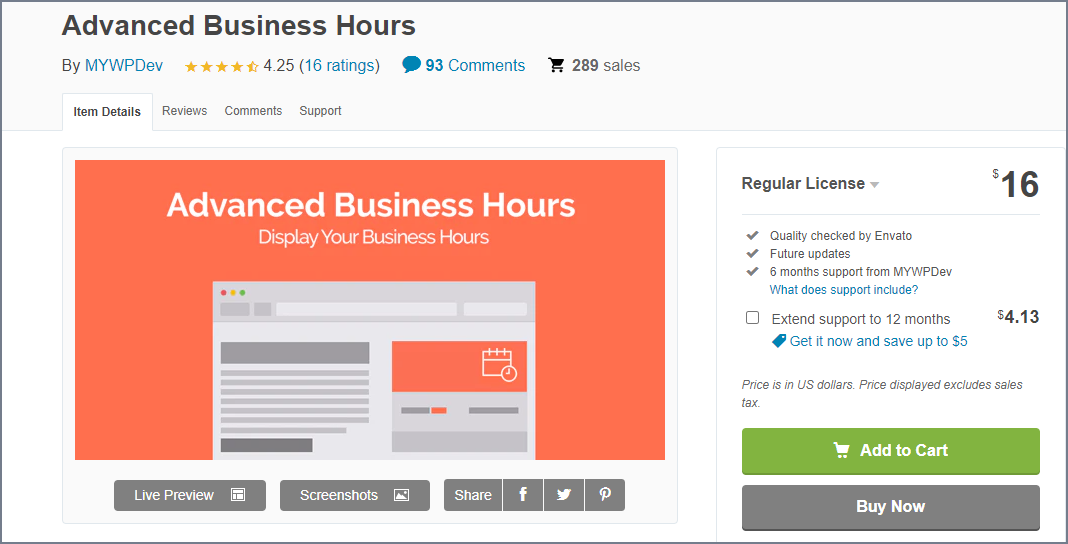Open the Reviews tab
The image size is (1068, 544).
pyautogui.click(x=185, y=110)
